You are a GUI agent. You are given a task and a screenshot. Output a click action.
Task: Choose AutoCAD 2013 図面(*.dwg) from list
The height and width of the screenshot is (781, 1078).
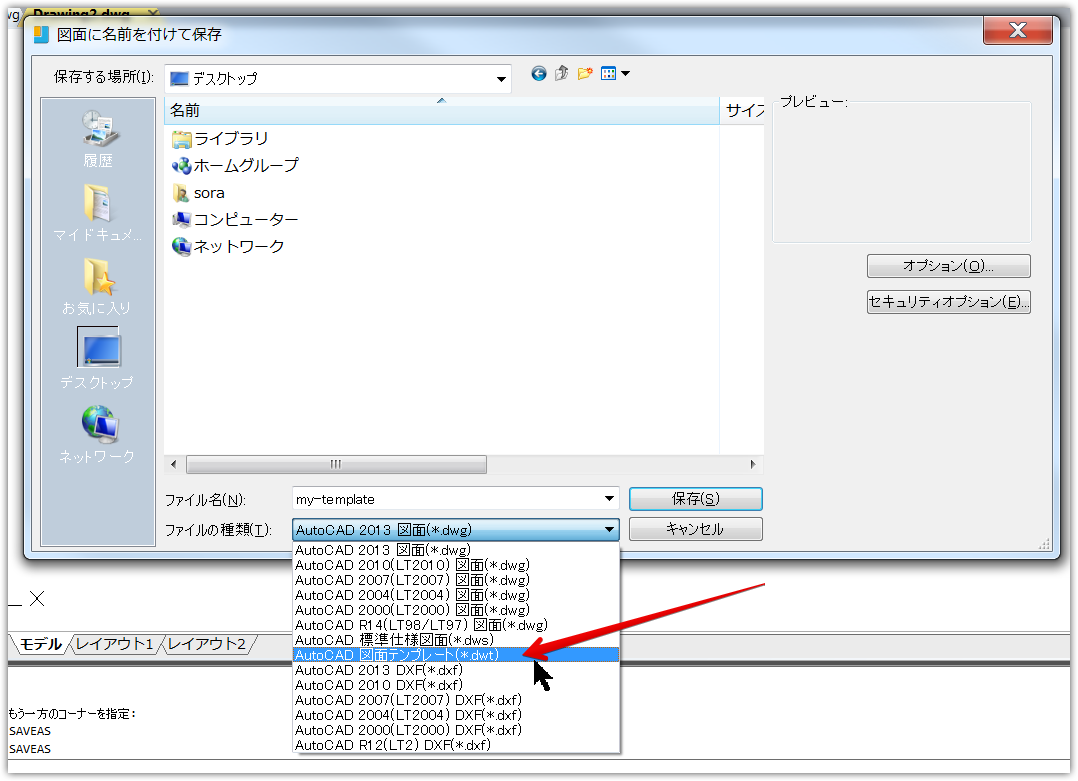[x=456, y=550]
